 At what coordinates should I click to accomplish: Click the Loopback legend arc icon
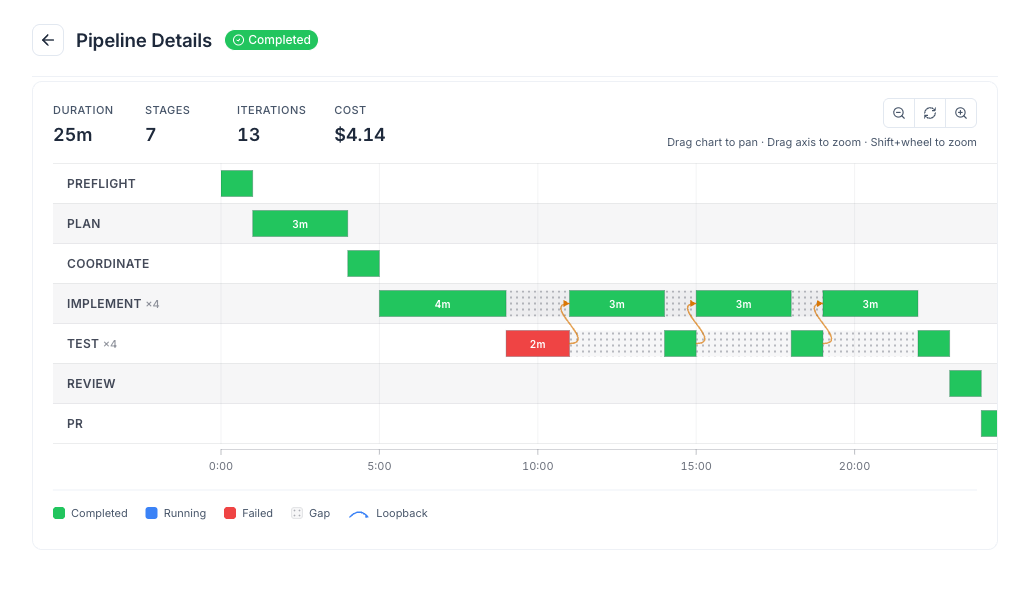click(x=359, y=514)
